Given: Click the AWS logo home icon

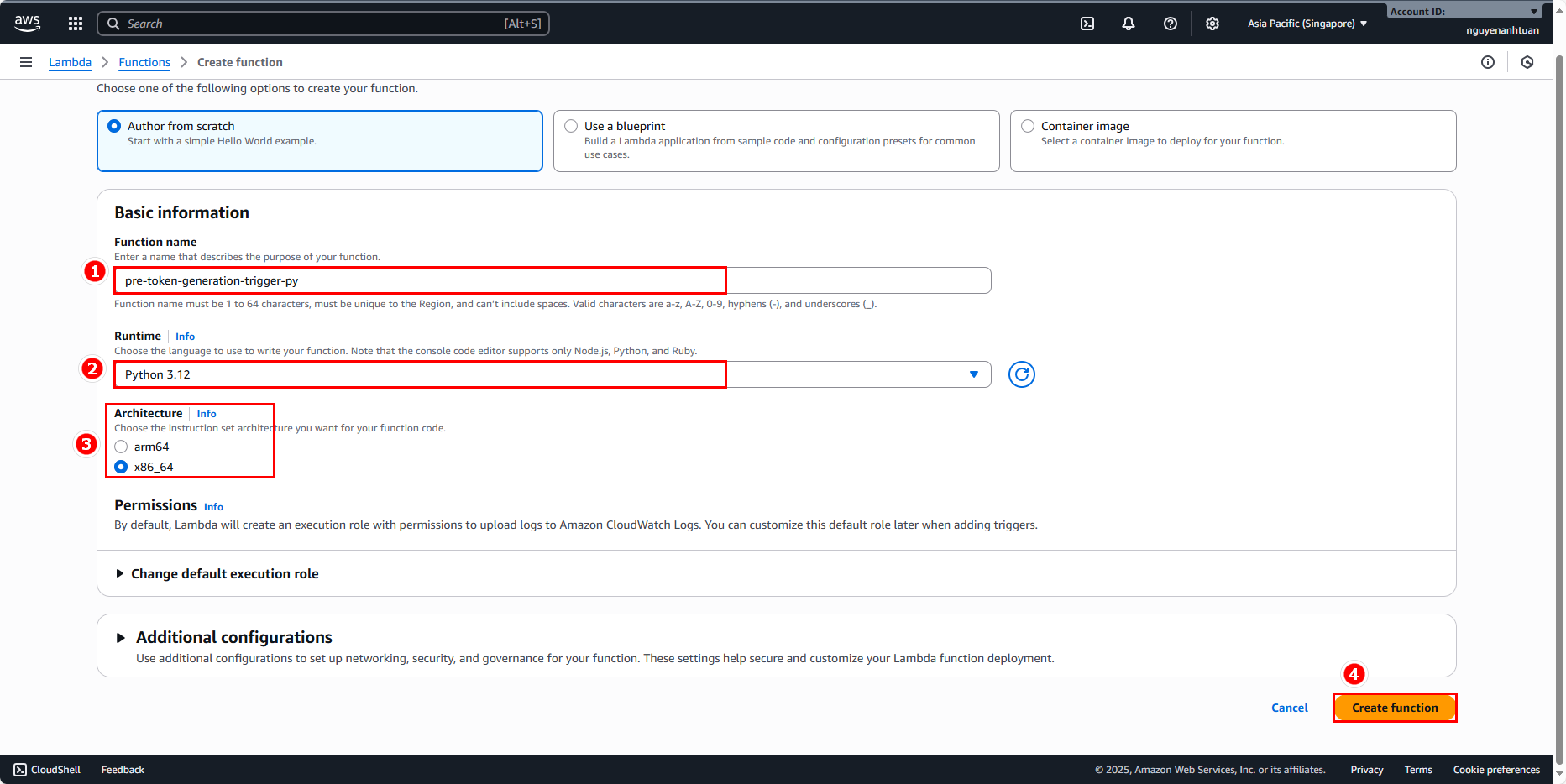Looking at the screenshot, I should coord(27,24).
